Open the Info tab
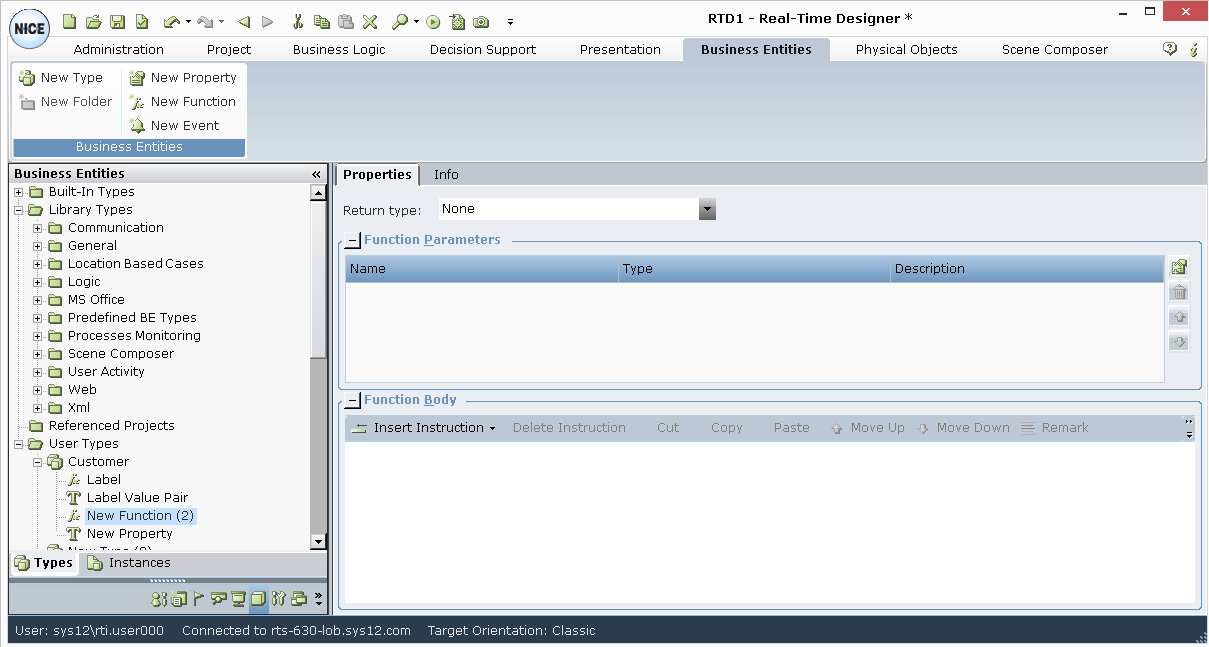Screen dimensions: 1209x647 [446, 175]
